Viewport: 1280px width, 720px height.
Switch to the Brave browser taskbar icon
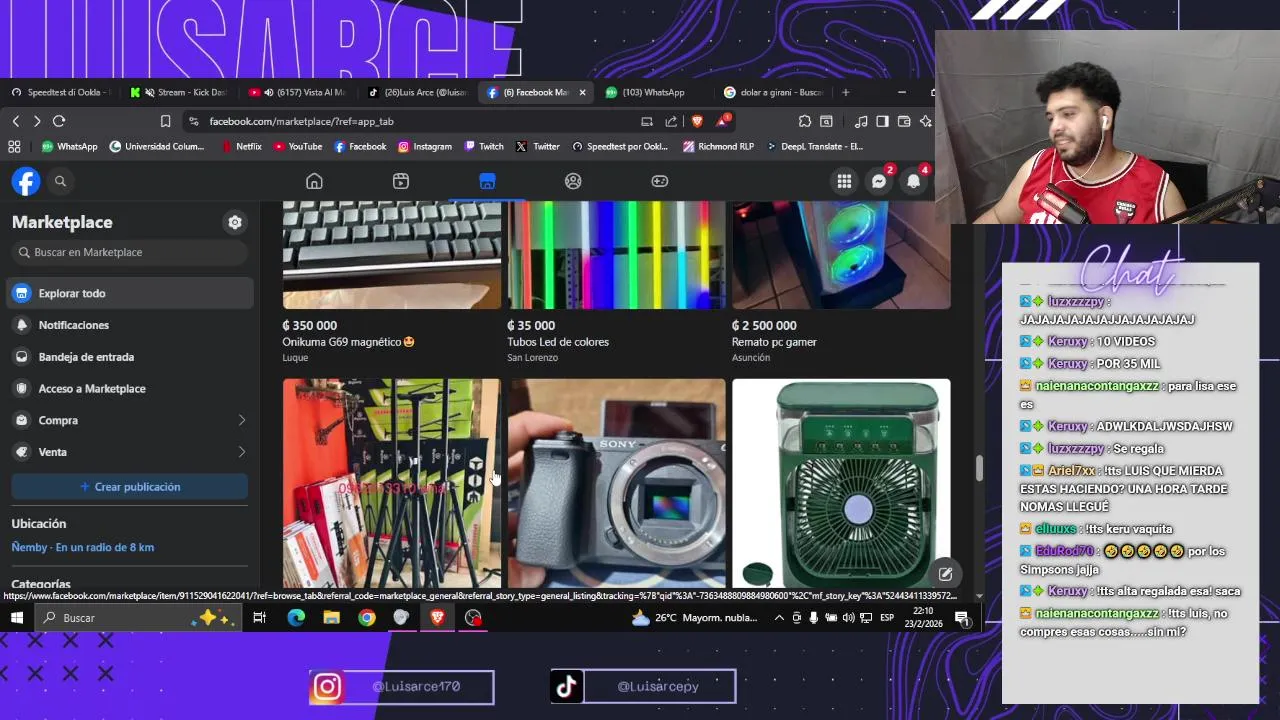tap(437, 618)
